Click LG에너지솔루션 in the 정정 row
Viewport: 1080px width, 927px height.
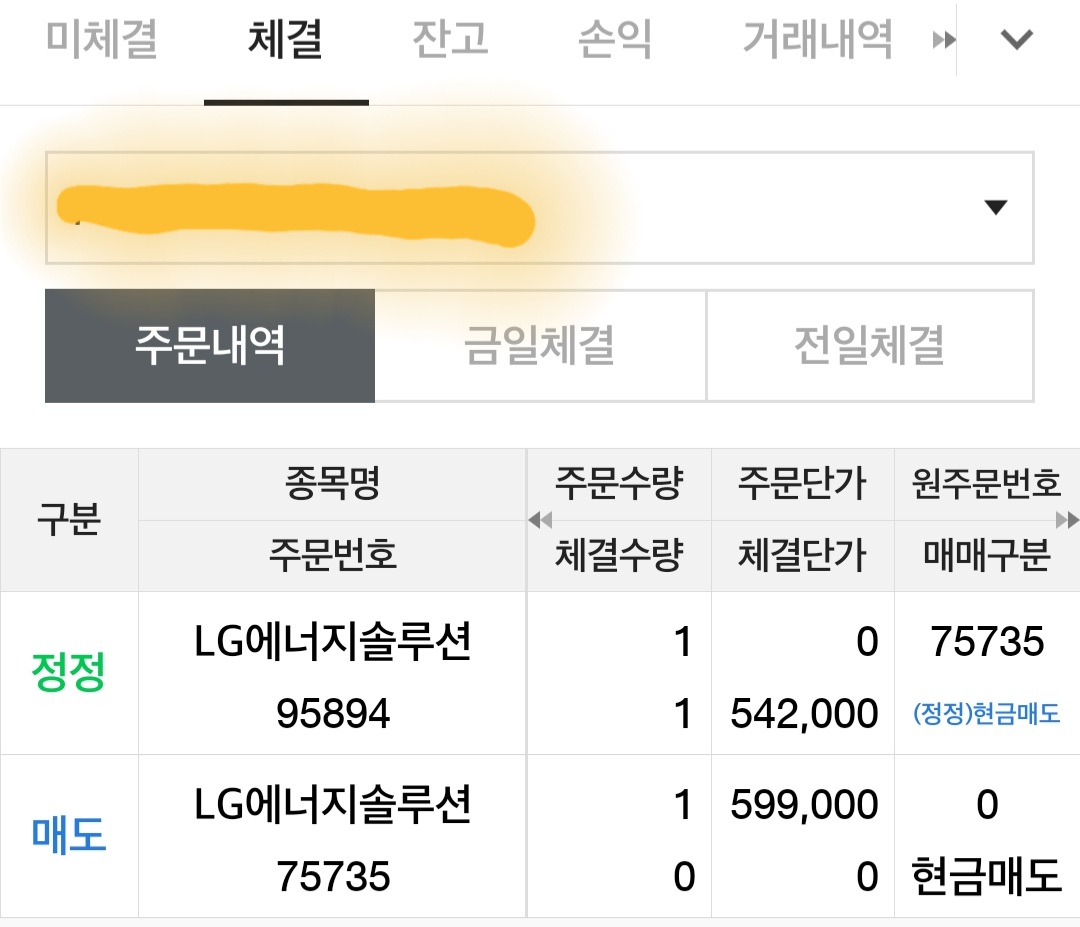[333, 641]
